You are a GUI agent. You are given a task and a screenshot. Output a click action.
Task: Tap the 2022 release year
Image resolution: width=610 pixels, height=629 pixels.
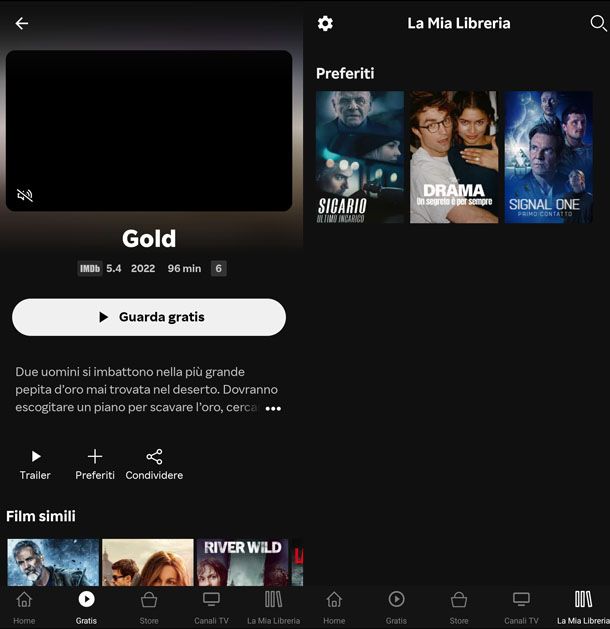tap(143, 268)
